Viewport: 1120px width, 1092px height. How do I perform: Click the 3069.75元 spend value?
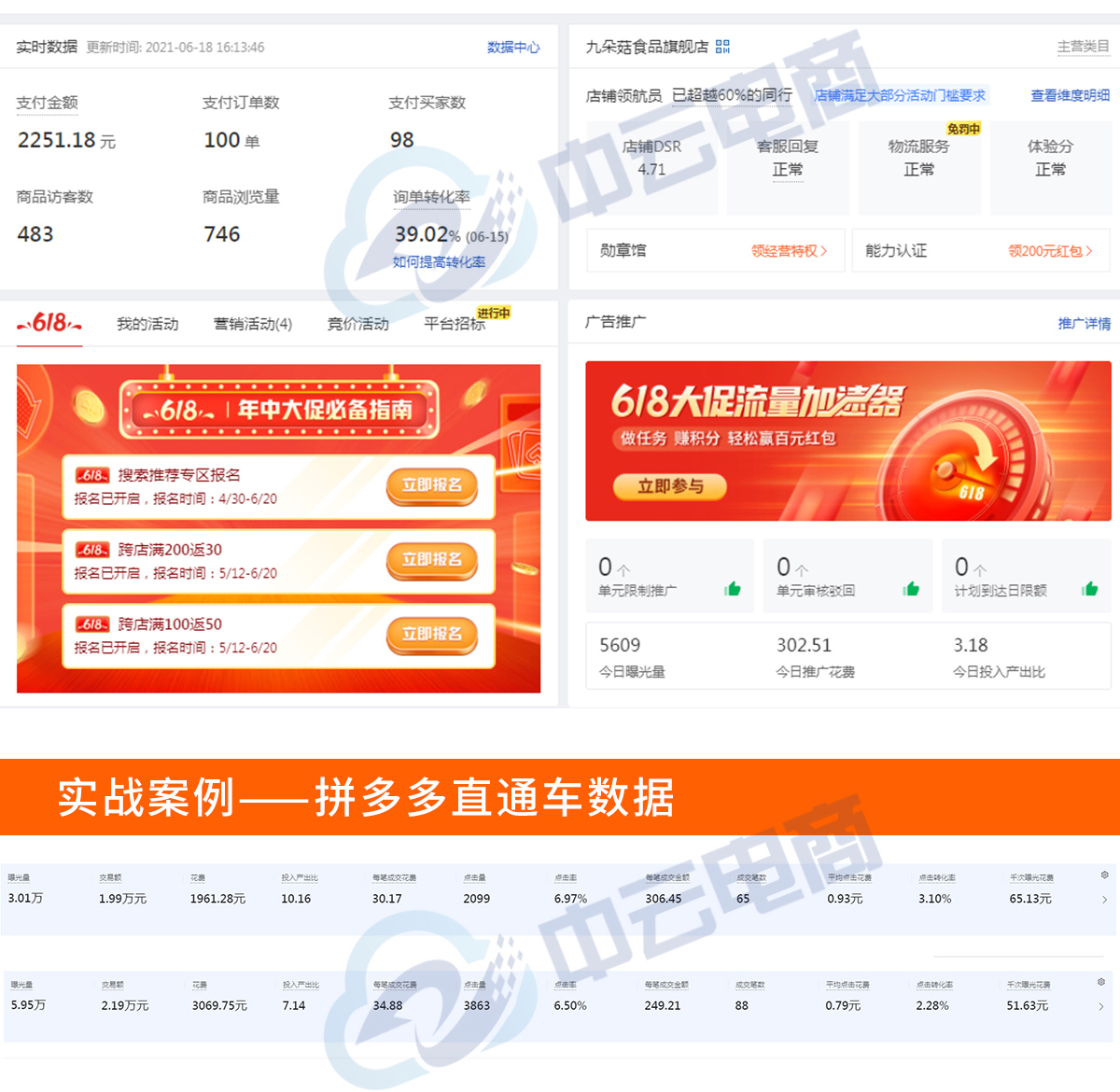tap(219, 1005)
